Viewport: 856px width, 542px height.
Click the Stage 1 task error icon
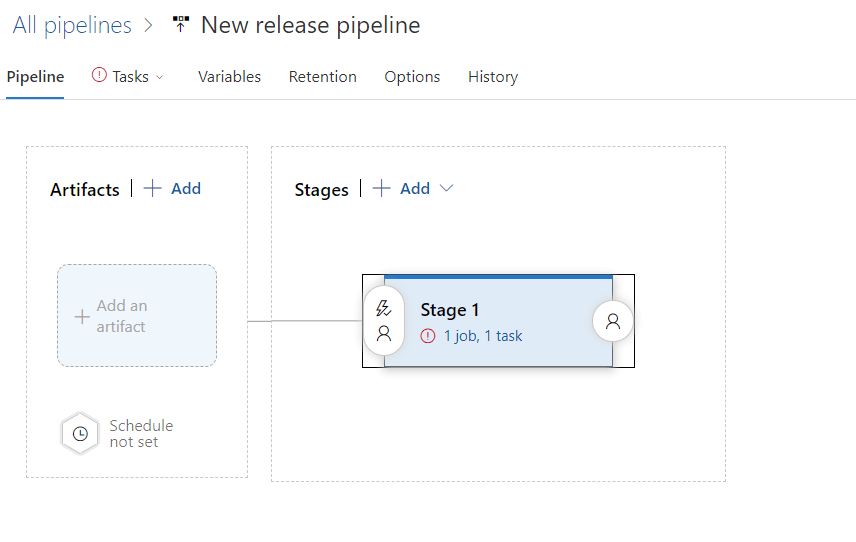click(x=428, y=336)
